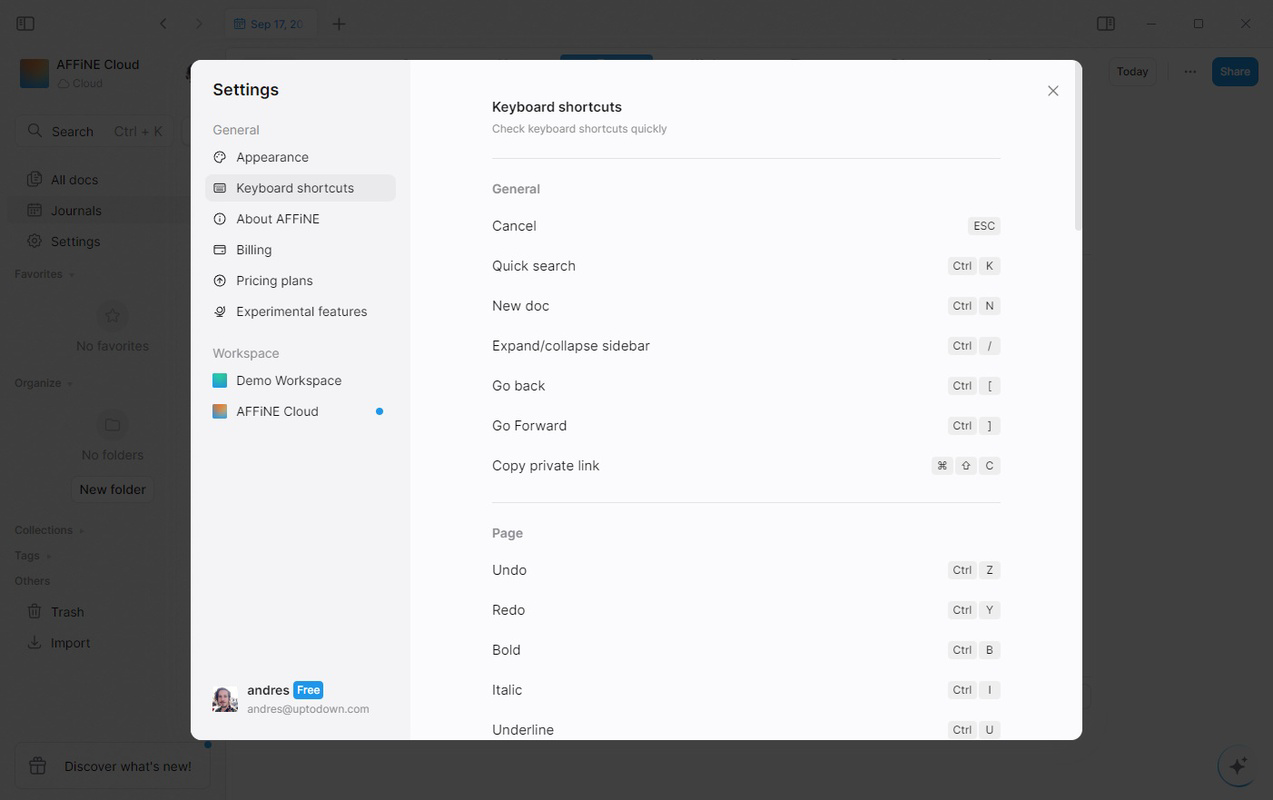Close the Settings dialog
Viewport: 1273px width, 800px height.
[1053, 91]
